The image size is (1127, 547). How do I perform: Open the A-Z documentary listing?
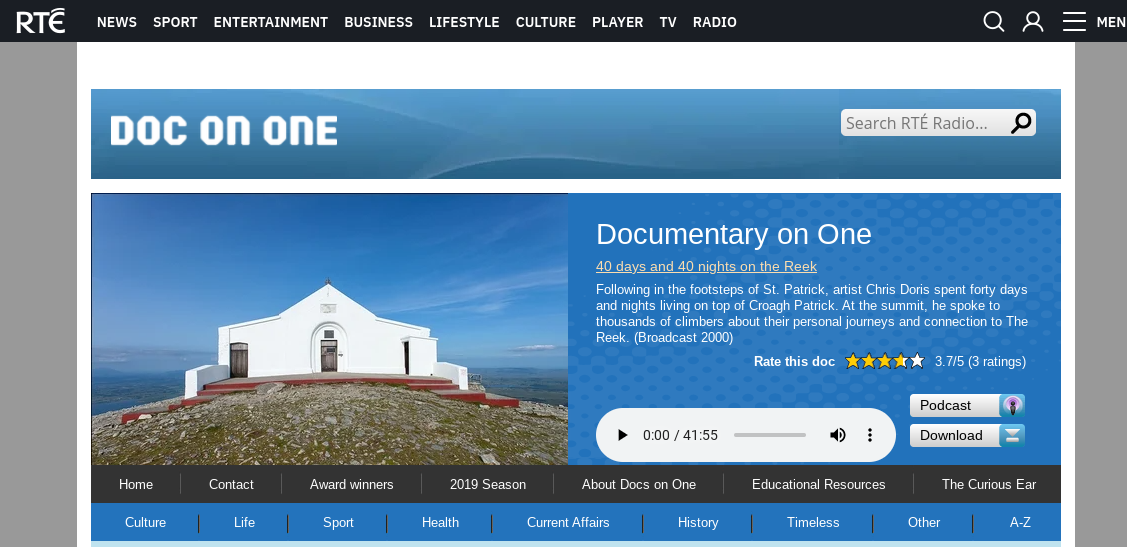pyautogui.click(x=1020, y=523)
